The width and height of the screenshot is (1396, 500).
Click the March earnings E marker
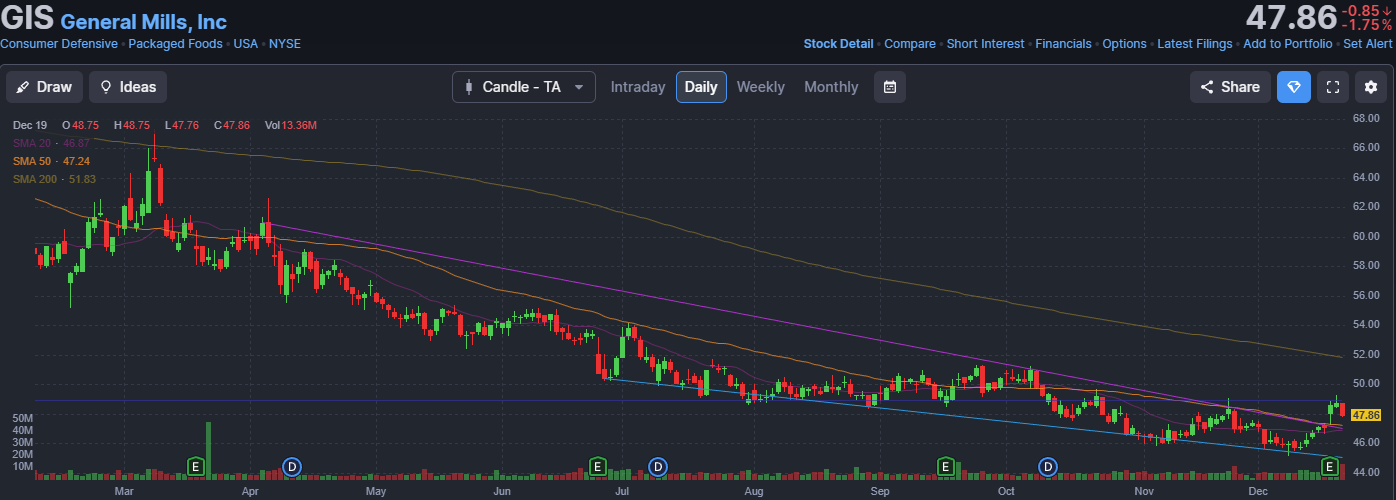196,466
